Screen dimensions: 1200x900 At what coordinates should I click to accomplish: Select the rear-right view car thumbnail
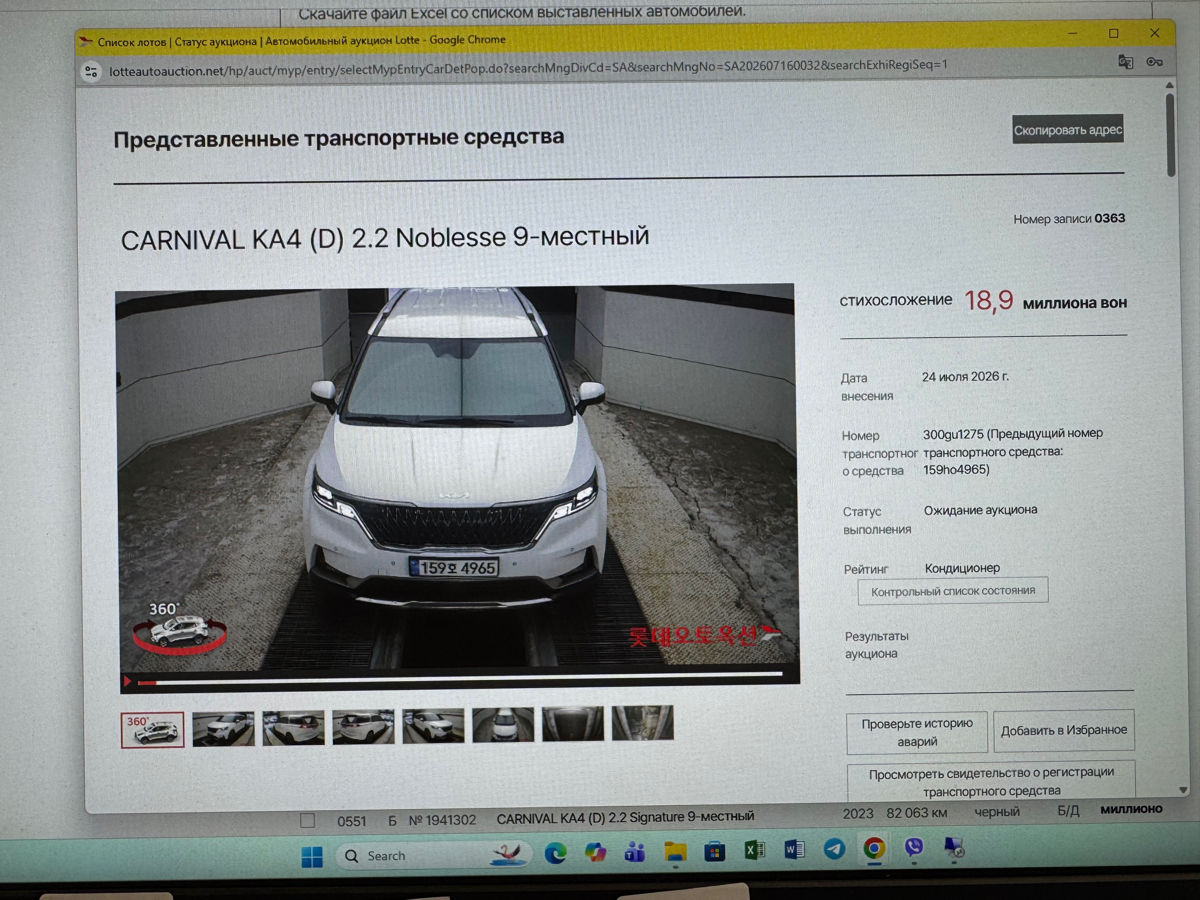coord(293,727)
